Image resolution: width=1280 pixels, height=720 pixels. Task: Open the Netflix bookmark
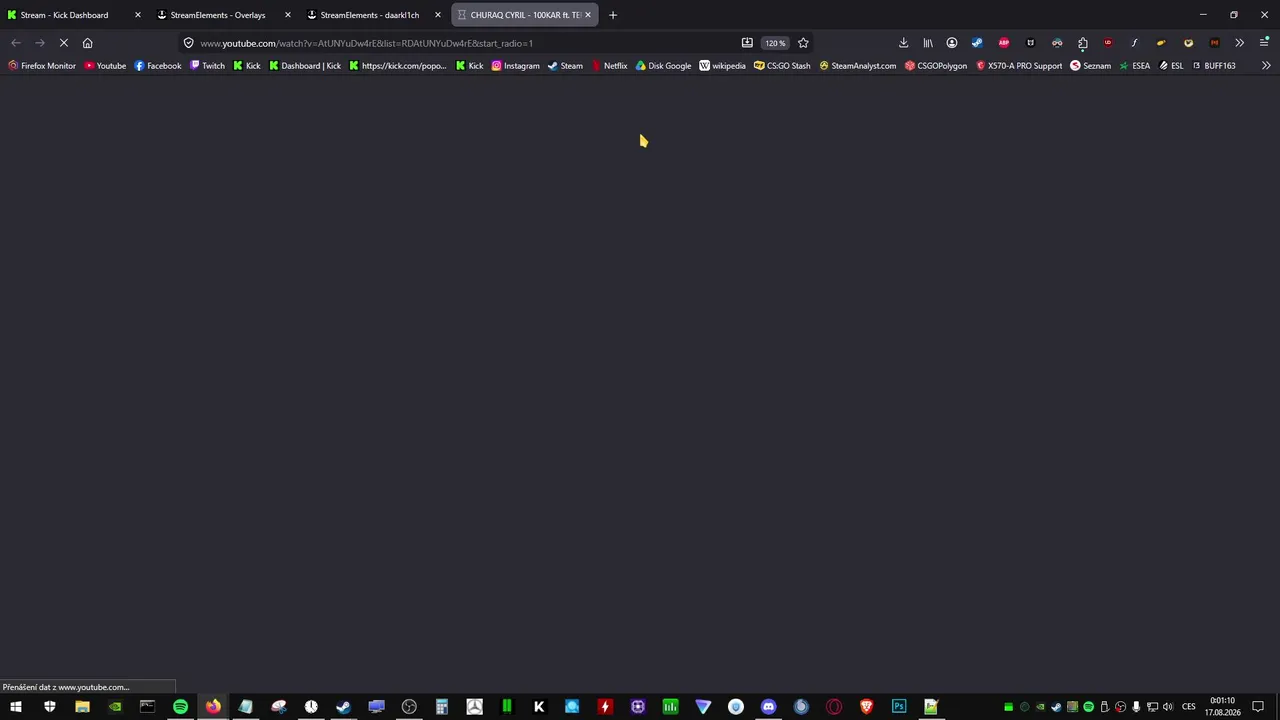click(609, 66)
